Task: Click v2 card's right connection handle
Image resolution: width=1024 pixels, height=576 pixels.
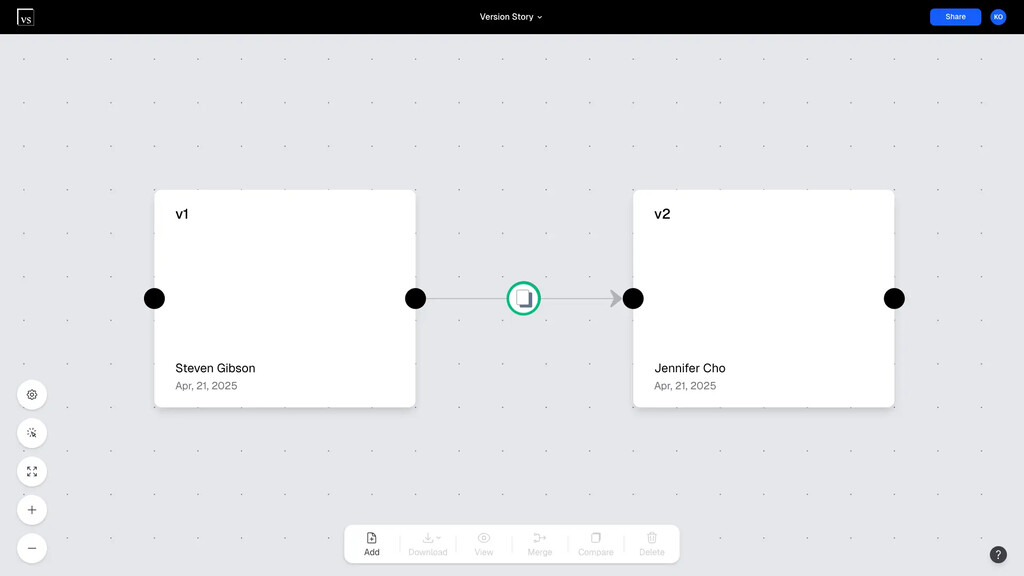Action: point(894,298)
